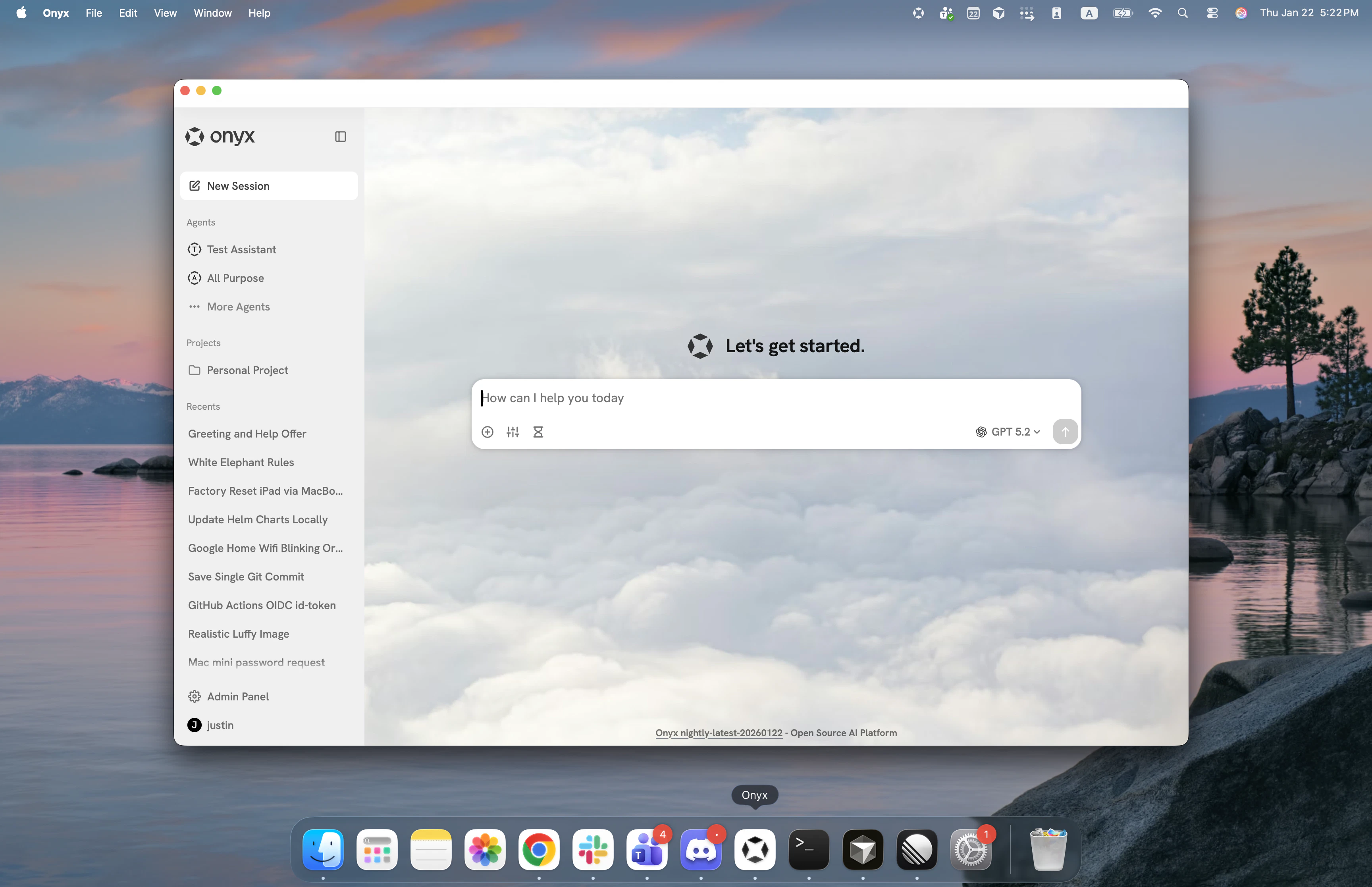This screenshot has width=1372, height=887.
Task: Open the Onyx nightly-latest-20260122 link
Action: pos(718,733)
